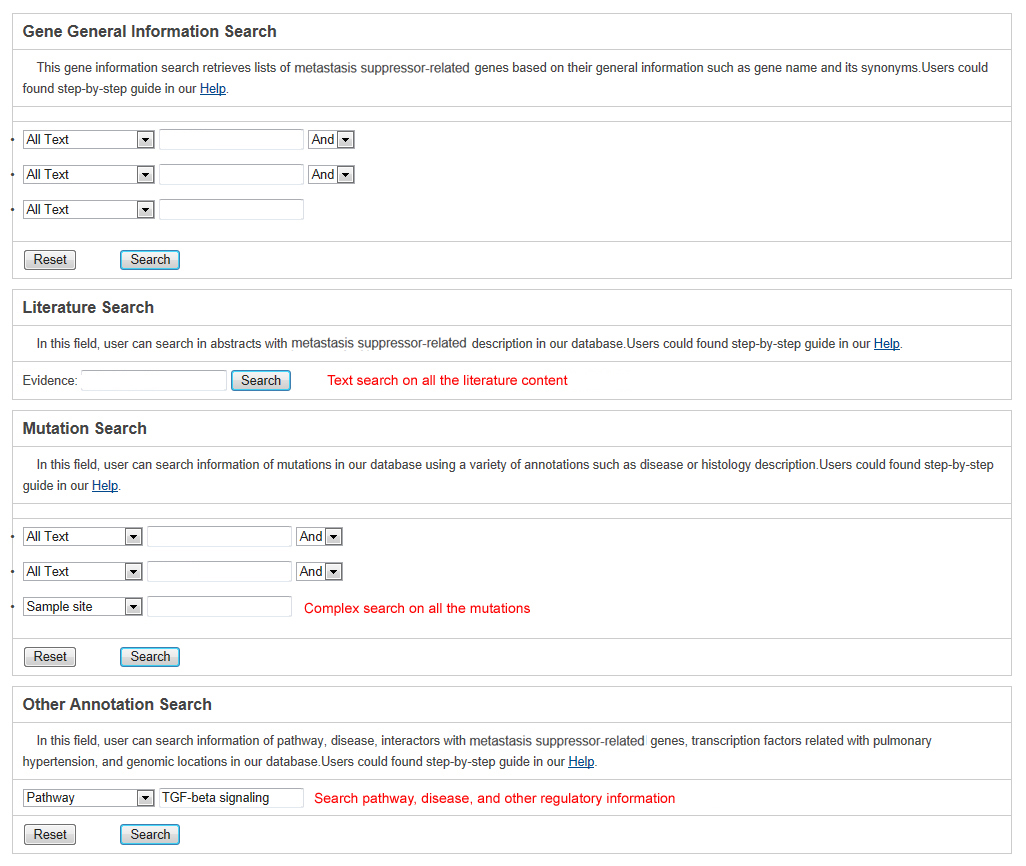Click the Evidence input field
Screen dimensions: 1026x866
click(x=154, y=380)
